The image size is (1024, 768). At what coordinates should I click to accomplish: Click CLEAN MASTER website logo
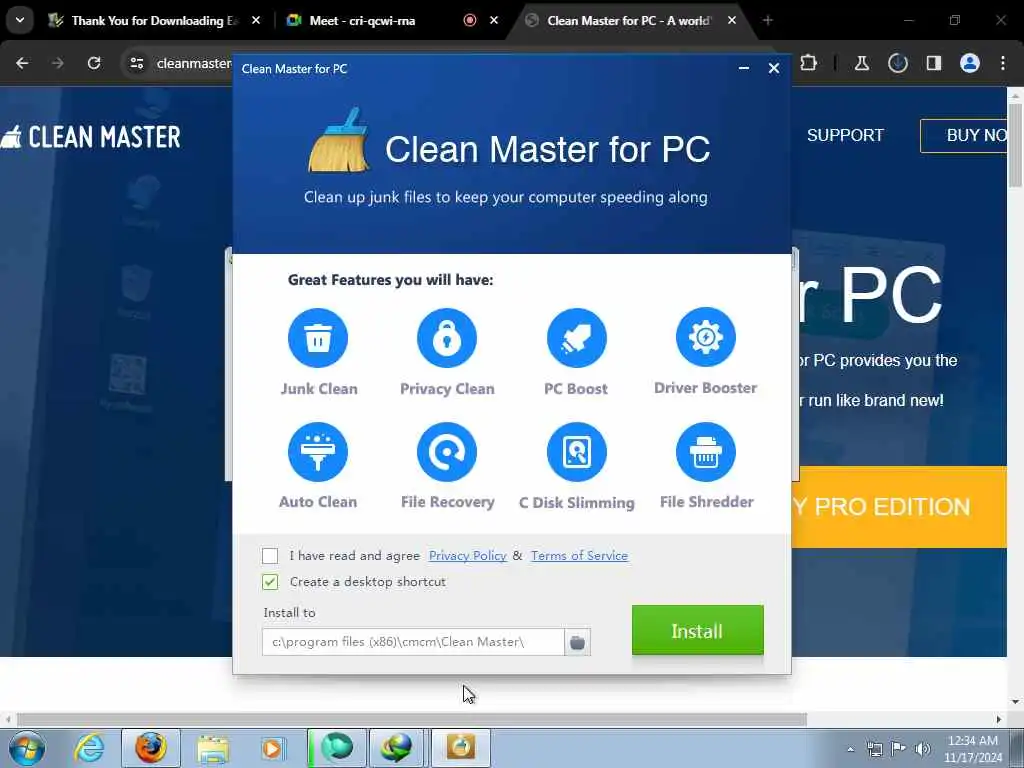pyautogui.click(x=91, y=136)
